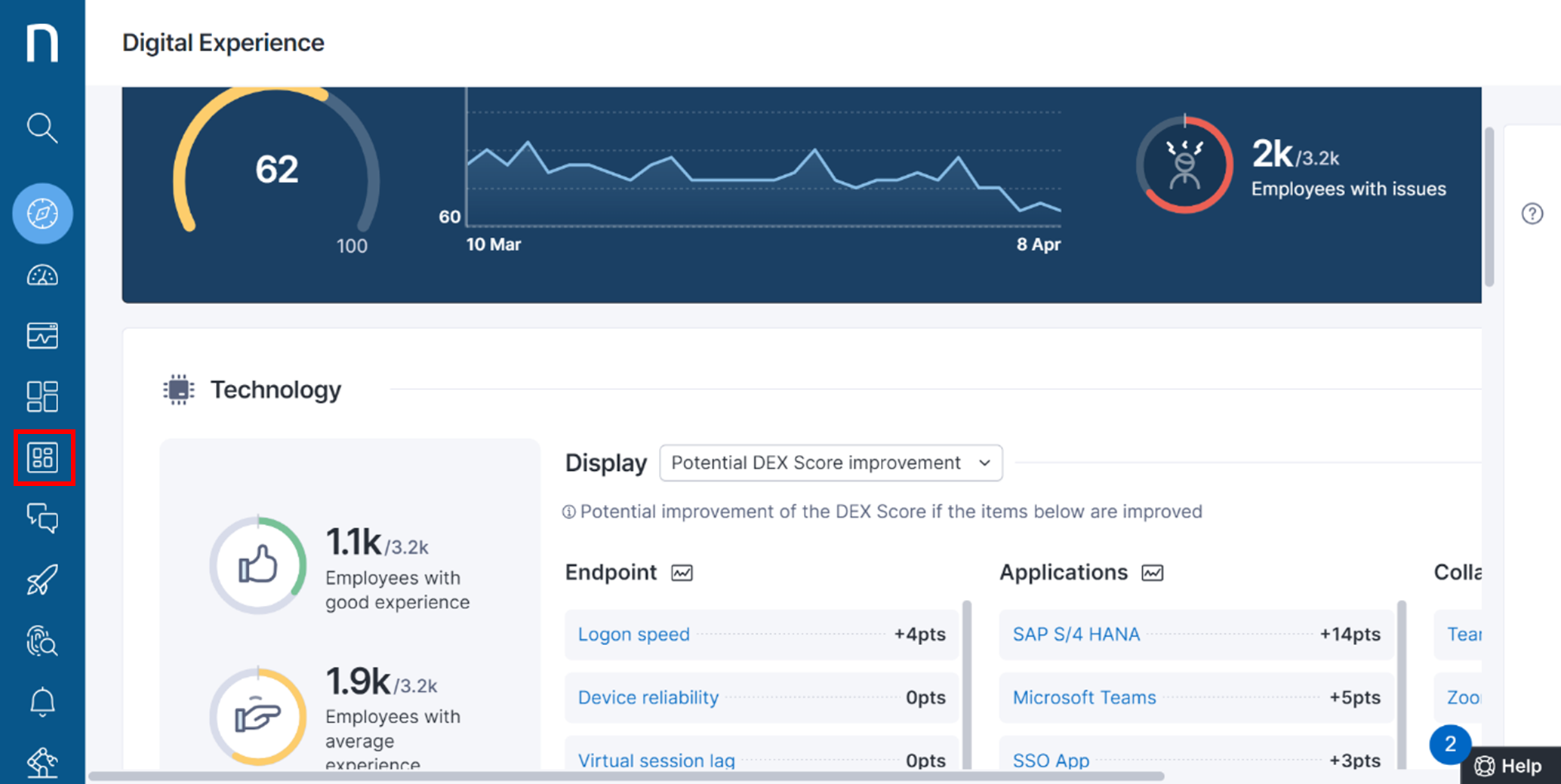
Task: Open the Applications chart icon
Action: [1152, 573]
